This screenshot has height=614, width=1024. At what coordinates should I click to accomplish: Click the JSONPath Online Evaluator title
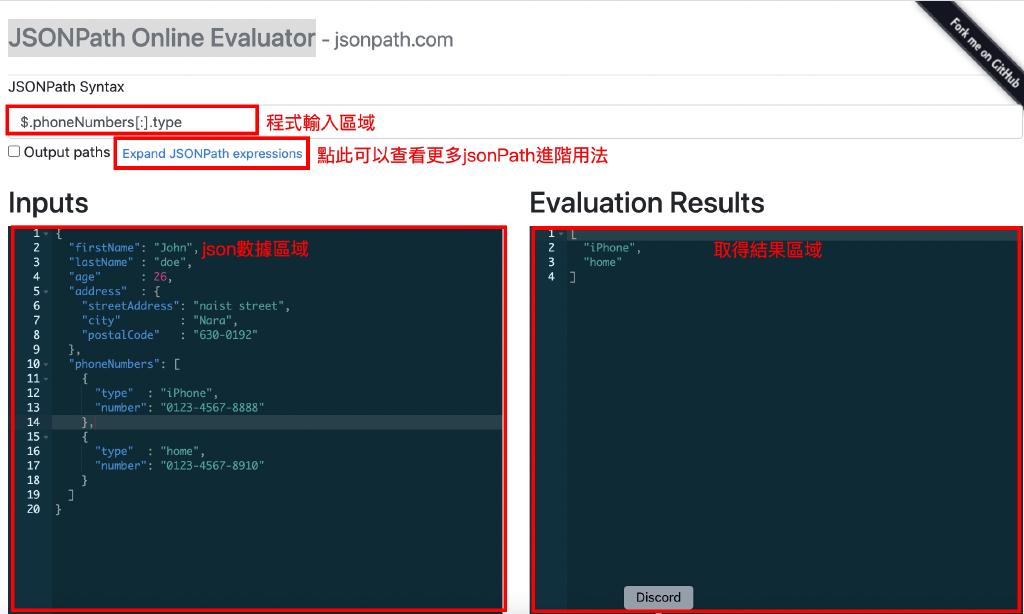tap(162, 39)
